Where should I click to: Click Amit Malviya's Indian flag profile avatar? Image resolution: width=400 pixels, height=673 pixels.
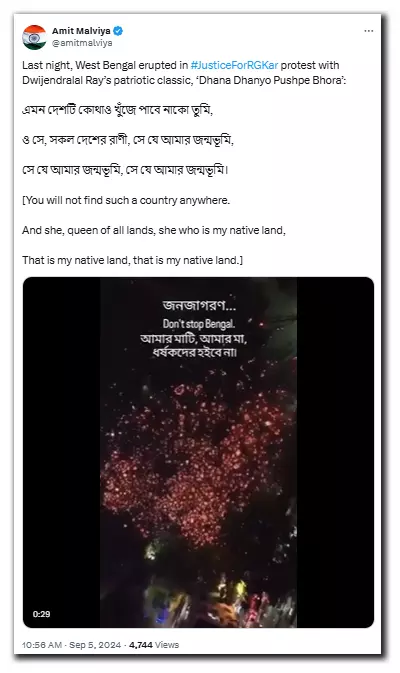click(x=34, y=37)
